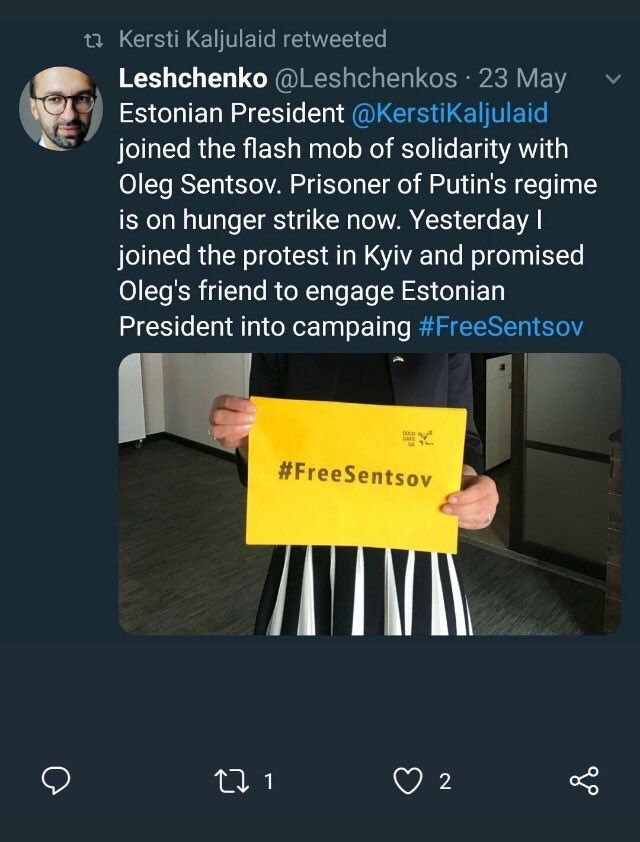Follow the #FreeSentsov hashtag link in the text
The width and height of the screenshot is (640, 842).
500,327
